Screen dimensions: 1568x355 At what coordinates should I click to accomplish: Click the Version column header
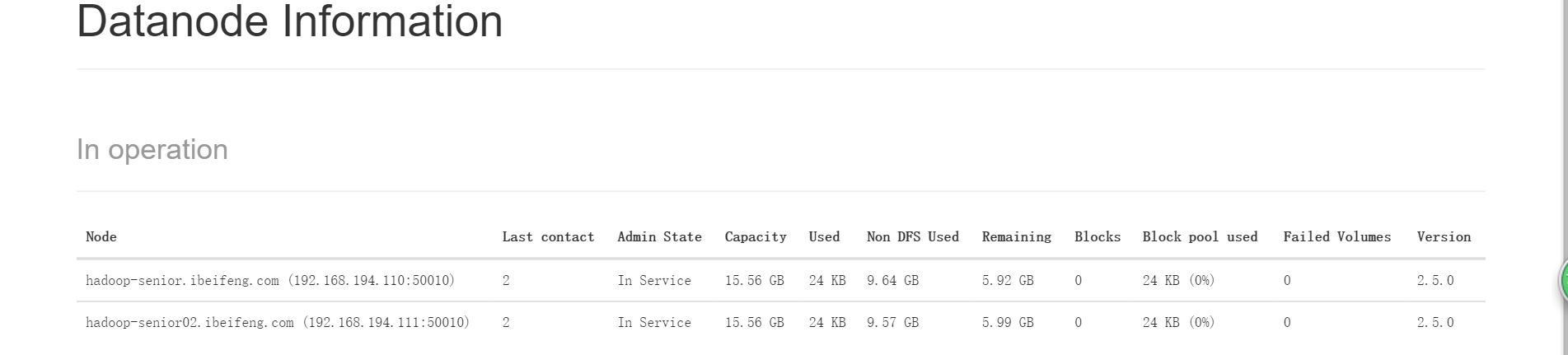point(1444,237)
